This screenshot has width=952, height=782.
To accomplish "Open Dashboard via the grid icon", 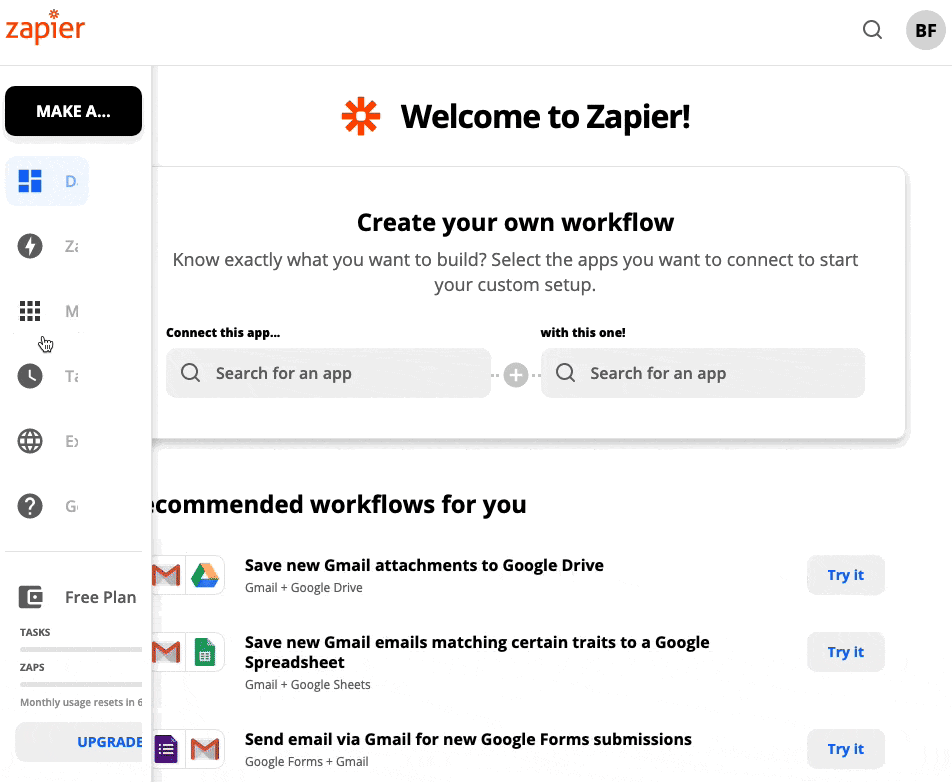I will coord(31,181).
